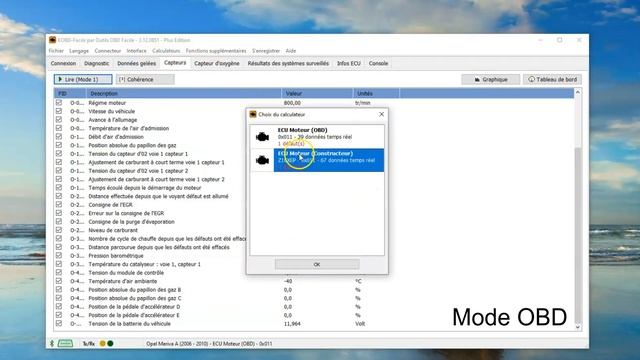Toggle the Pression barométrique checkbox

pyautogui.click(x=59, y=256)
